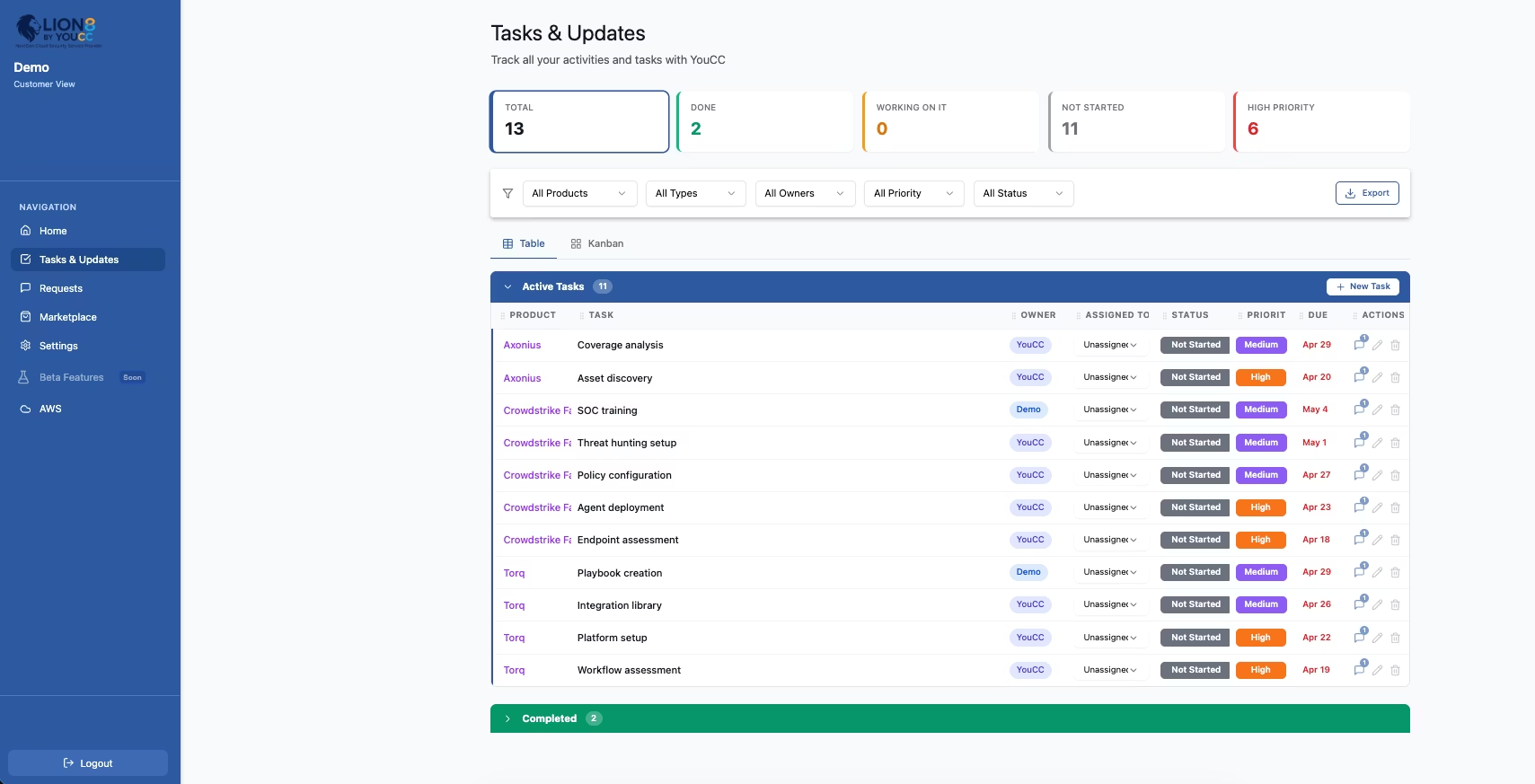Collapse the Active Tasks section
The width and height of the screenshot is (1535, 784).
[507, 286]
